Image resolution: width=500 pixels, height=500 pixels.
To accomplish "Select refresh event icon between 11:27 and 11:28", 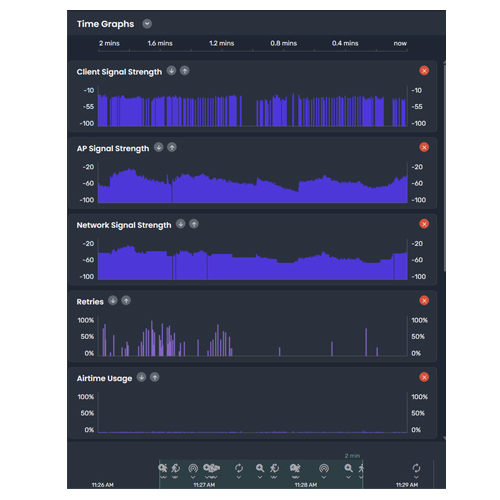I will coord(239,468).
